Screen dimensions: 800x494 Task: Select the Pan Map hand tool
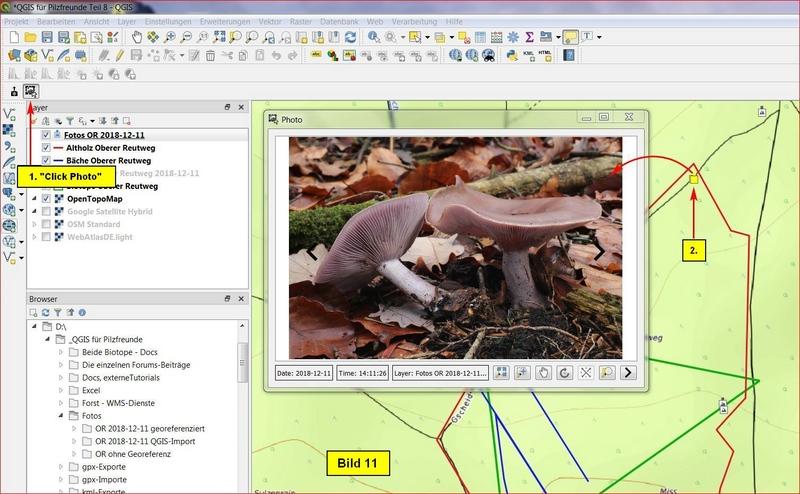click(x=135, y=37)
